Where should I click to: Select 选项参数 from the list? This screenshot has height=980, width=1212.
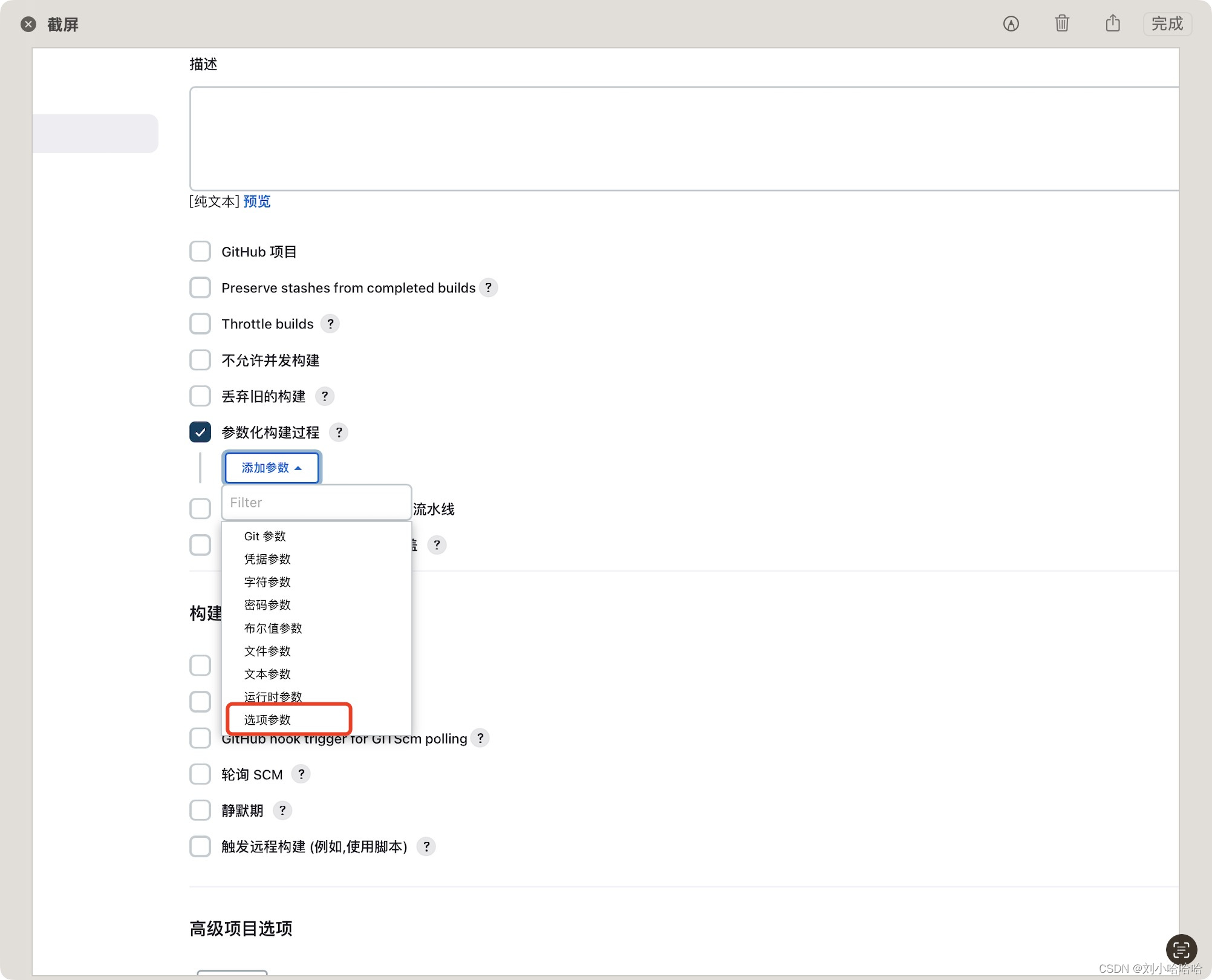(x=267, y=720)
